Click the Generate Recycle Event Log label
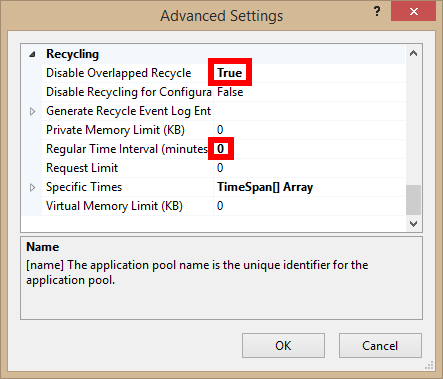 coord(129,111)
